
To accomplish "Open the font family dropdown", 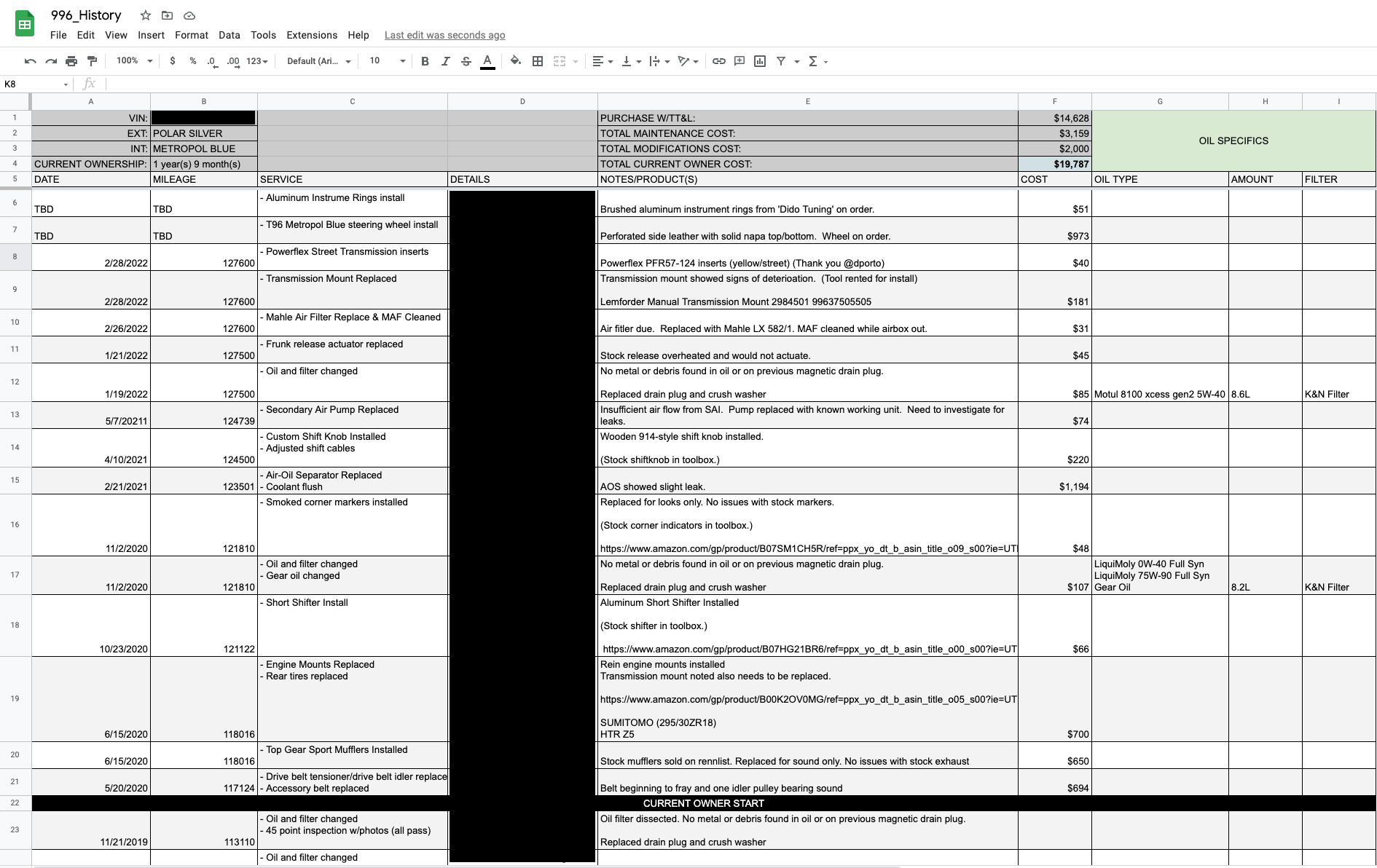I will (x=317, y=61).
